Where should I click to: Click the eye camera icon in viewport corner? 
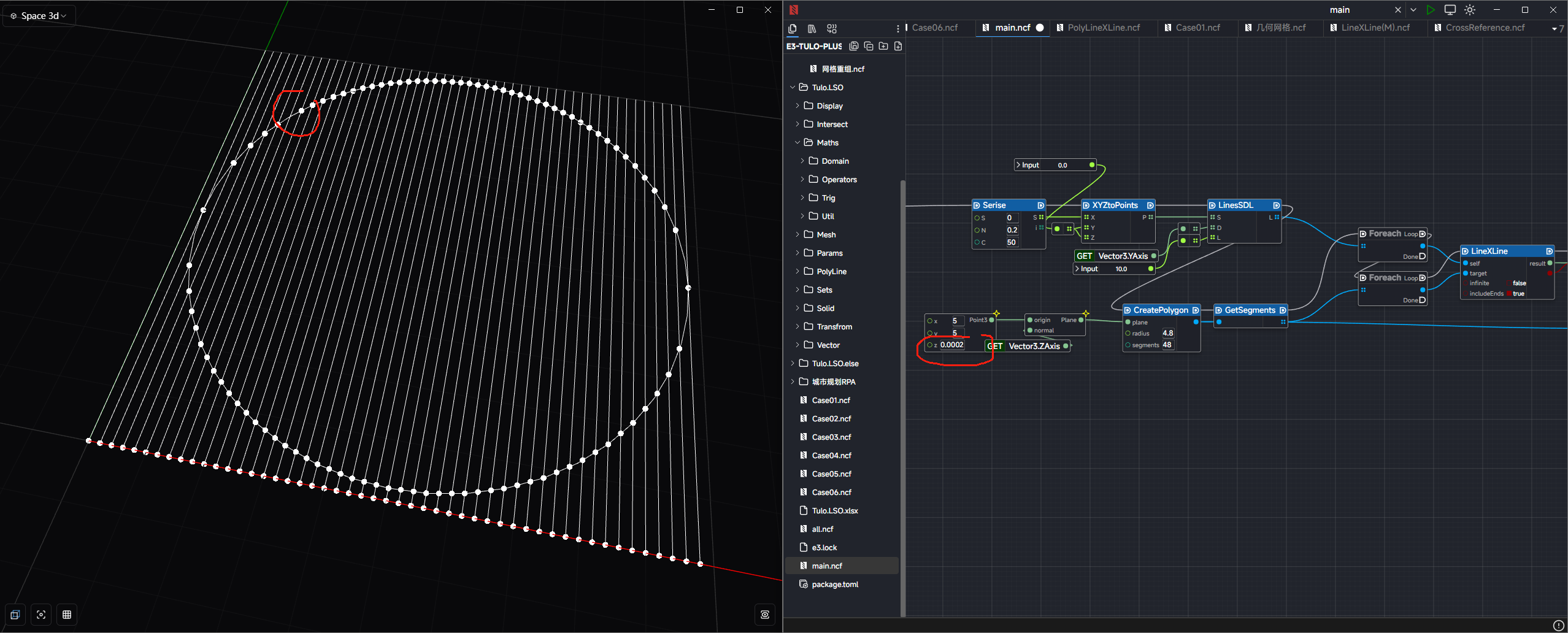pyautogui.click(x=764, y=615)
